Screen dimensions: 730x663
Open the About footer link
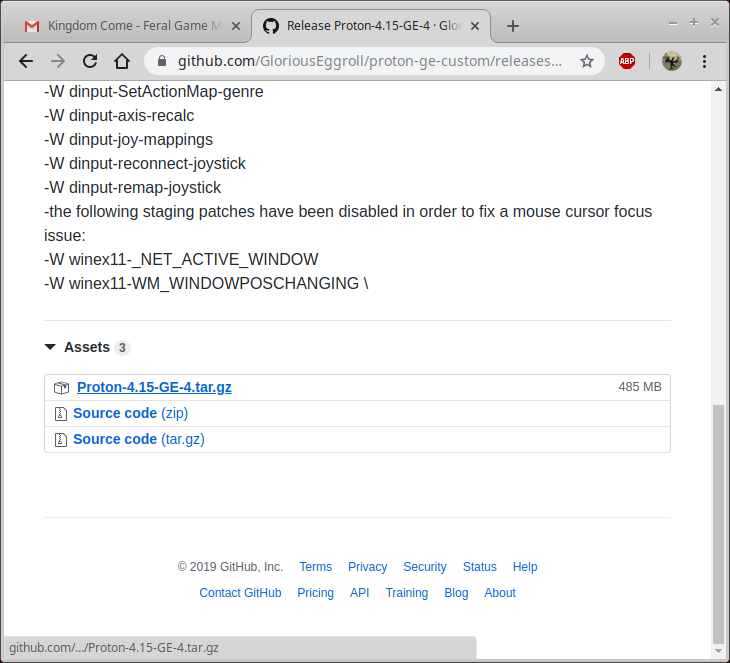coord(500,593)
